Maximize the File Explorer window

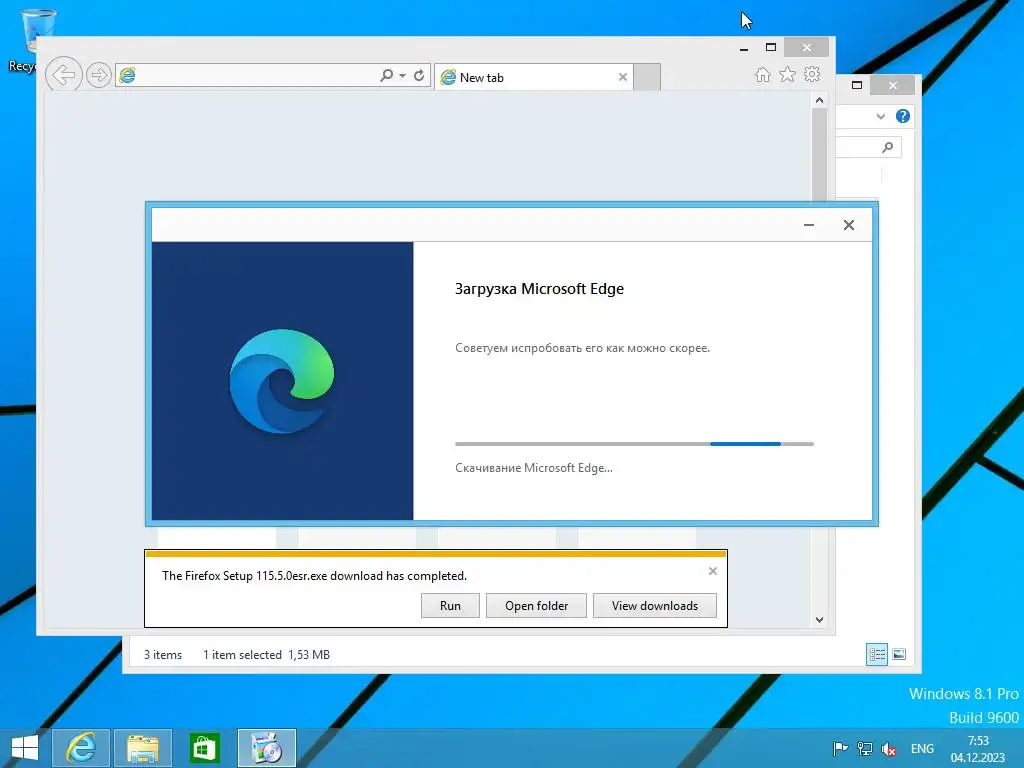[857, 85]
